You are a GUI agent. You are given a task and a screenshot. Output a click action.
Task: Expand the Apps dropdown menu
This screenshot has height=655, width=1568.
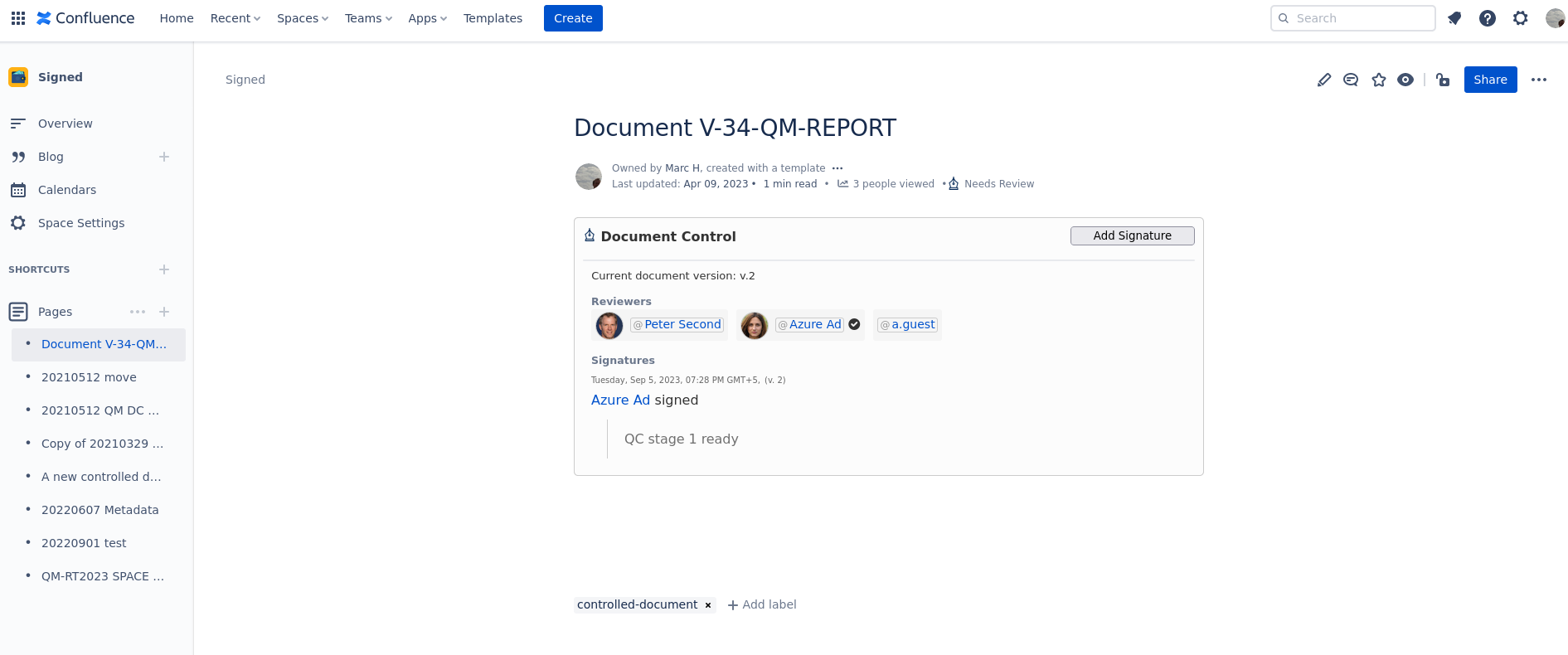tap(427, 18)
